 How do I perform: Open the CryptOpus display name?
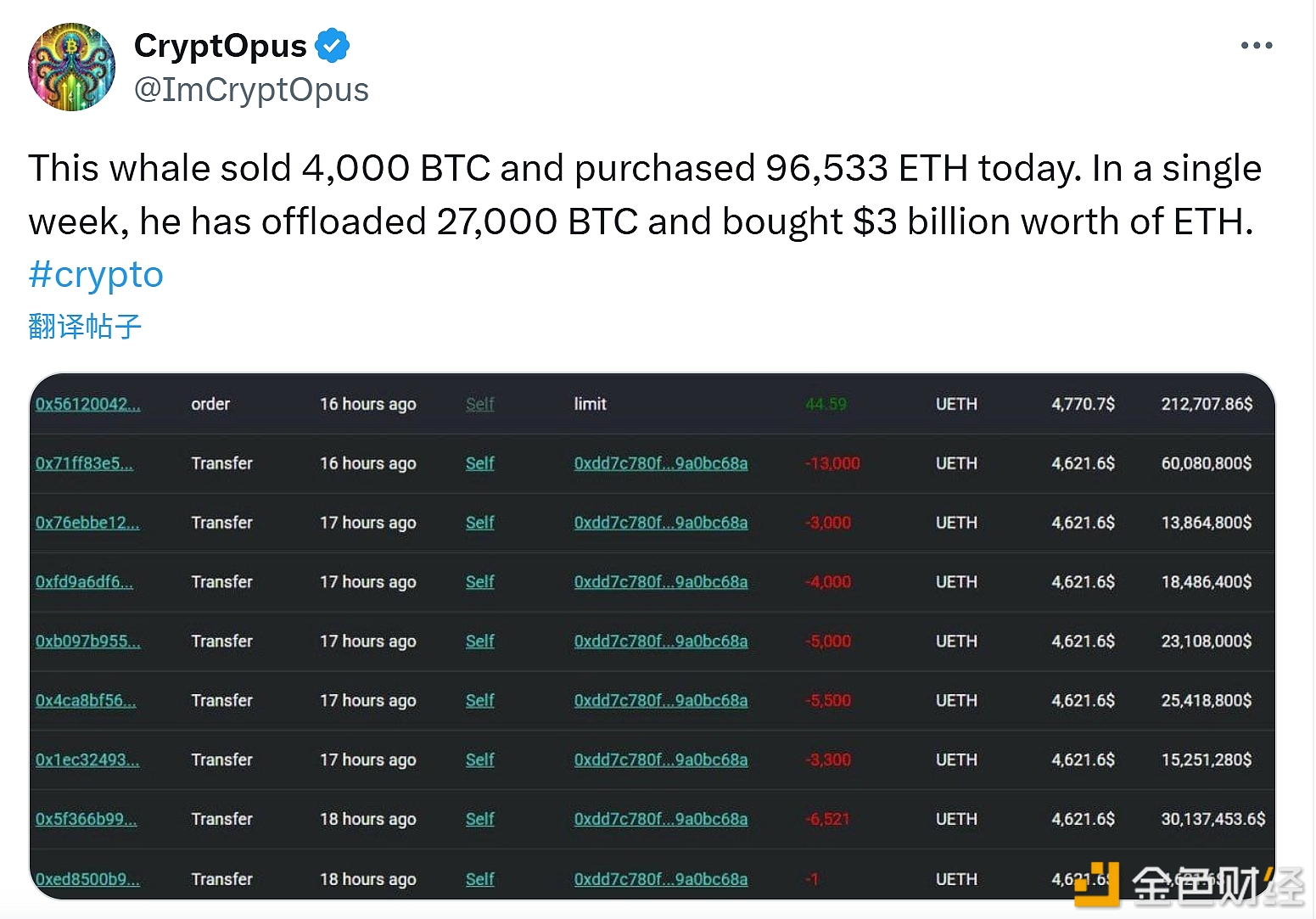click(221, 46)
